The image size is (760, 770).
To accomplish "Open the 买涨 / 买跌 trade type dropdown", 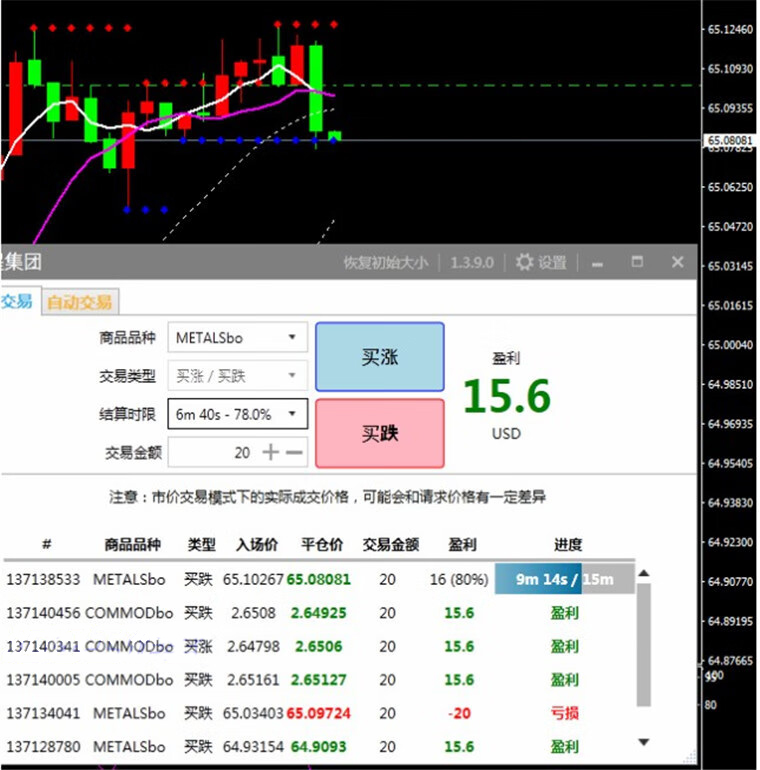I will click(238, 376).
